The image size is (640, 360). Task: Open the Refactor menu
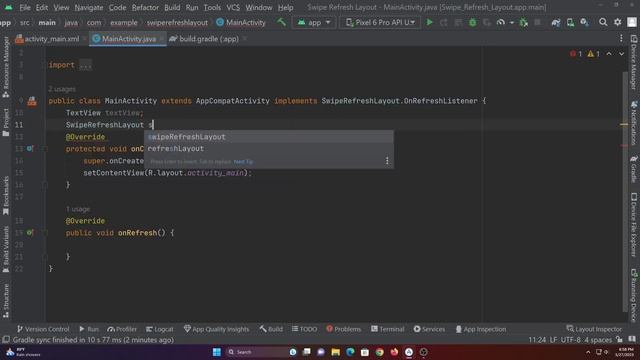[x=145, y=7]
